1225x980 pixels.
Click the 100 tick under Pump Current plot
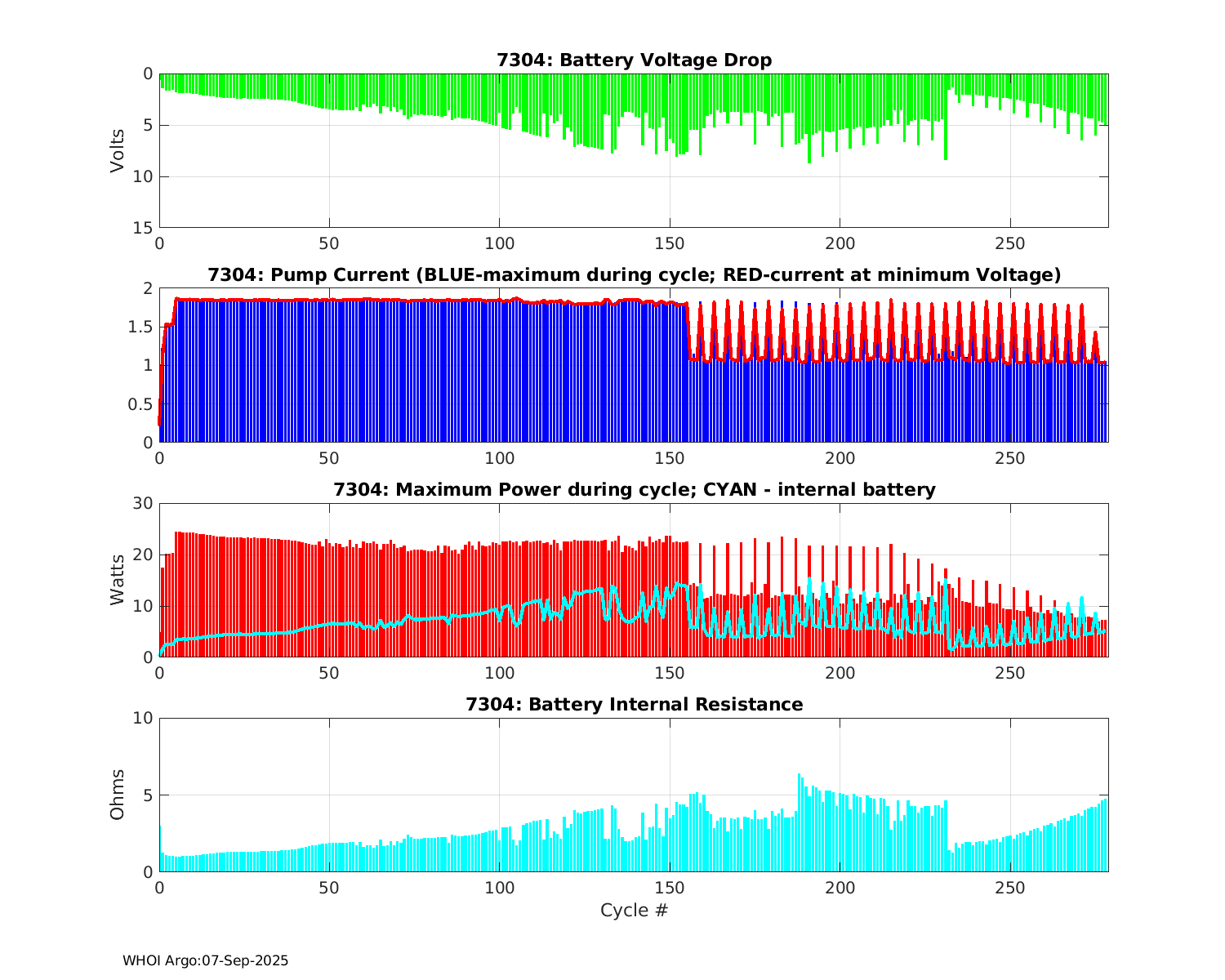click(499, 458)
